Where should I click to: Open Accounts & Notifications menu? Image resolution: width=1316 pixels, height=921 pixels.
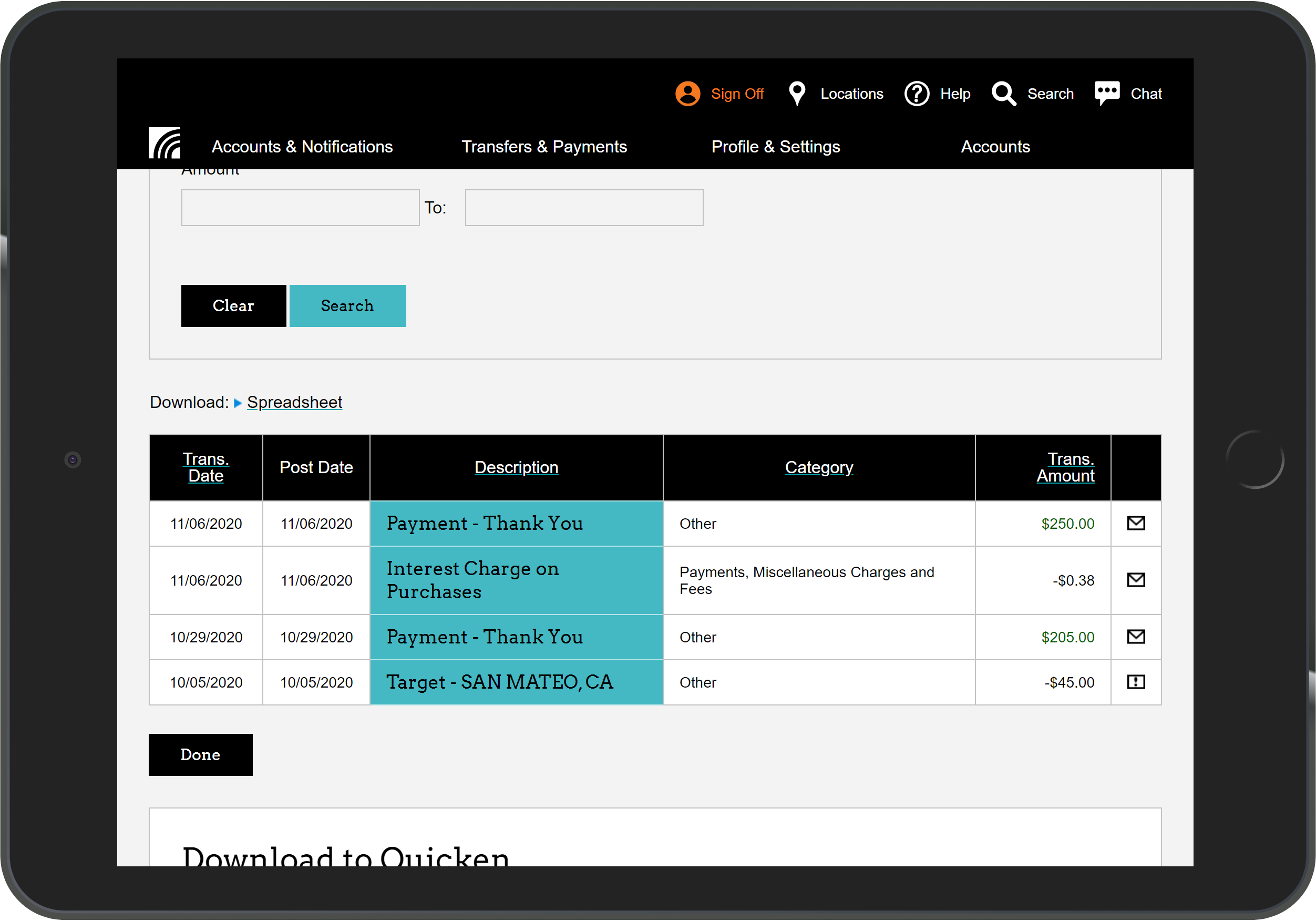click(302, 147)
